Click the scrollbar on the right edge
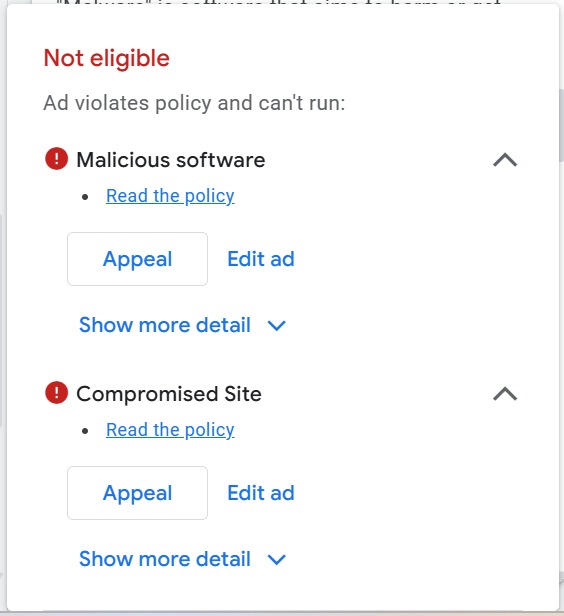Viewport: 564px width, 616px height. tap(561, 125)
